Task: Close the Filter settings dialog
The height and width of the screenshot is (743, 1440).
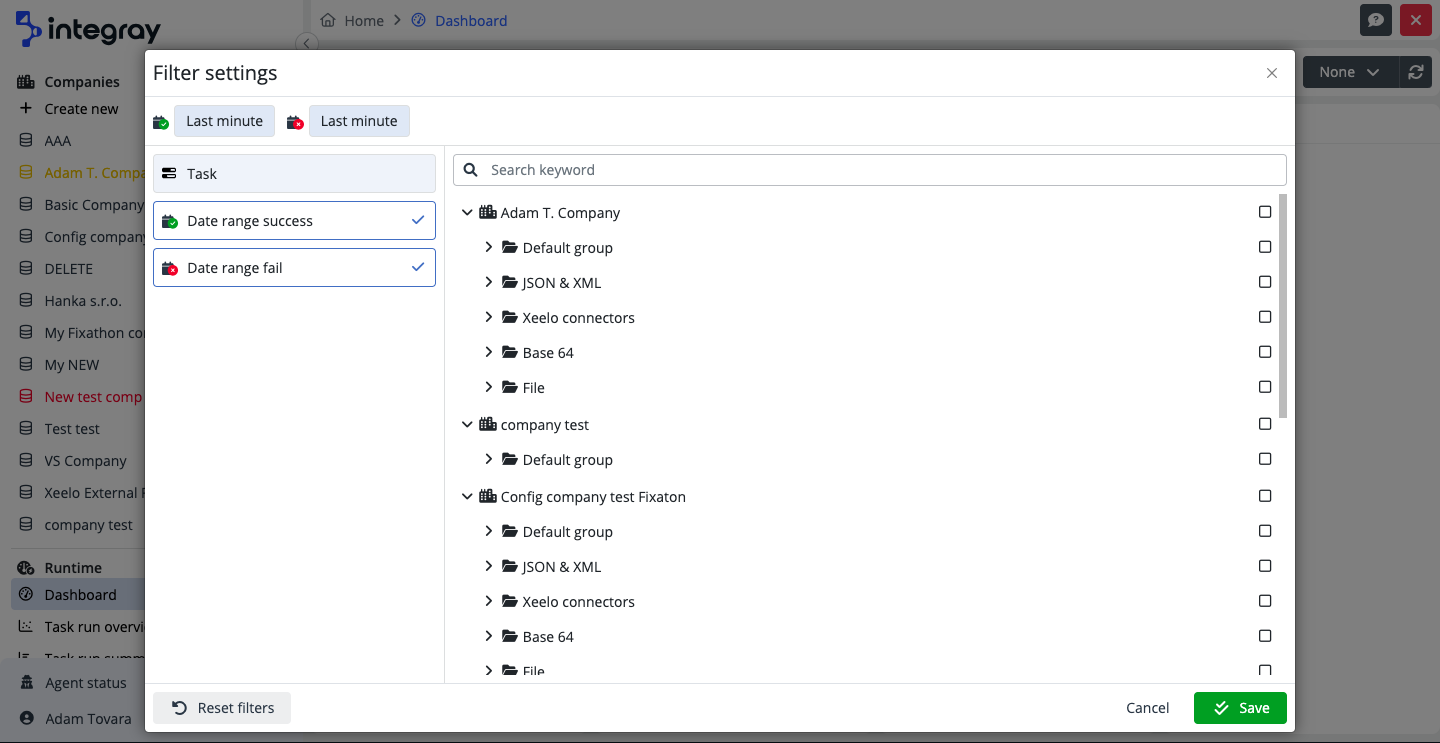Action: pyautogui.click(x=1272, y=73)
